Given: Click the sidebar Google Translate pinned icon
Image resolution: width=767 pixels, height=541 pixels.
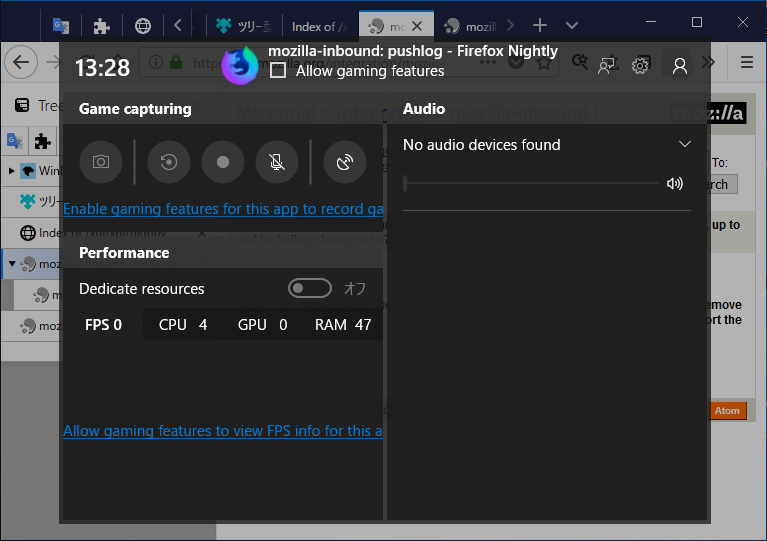Looking at the screenshot, I should tap(14, 141).
